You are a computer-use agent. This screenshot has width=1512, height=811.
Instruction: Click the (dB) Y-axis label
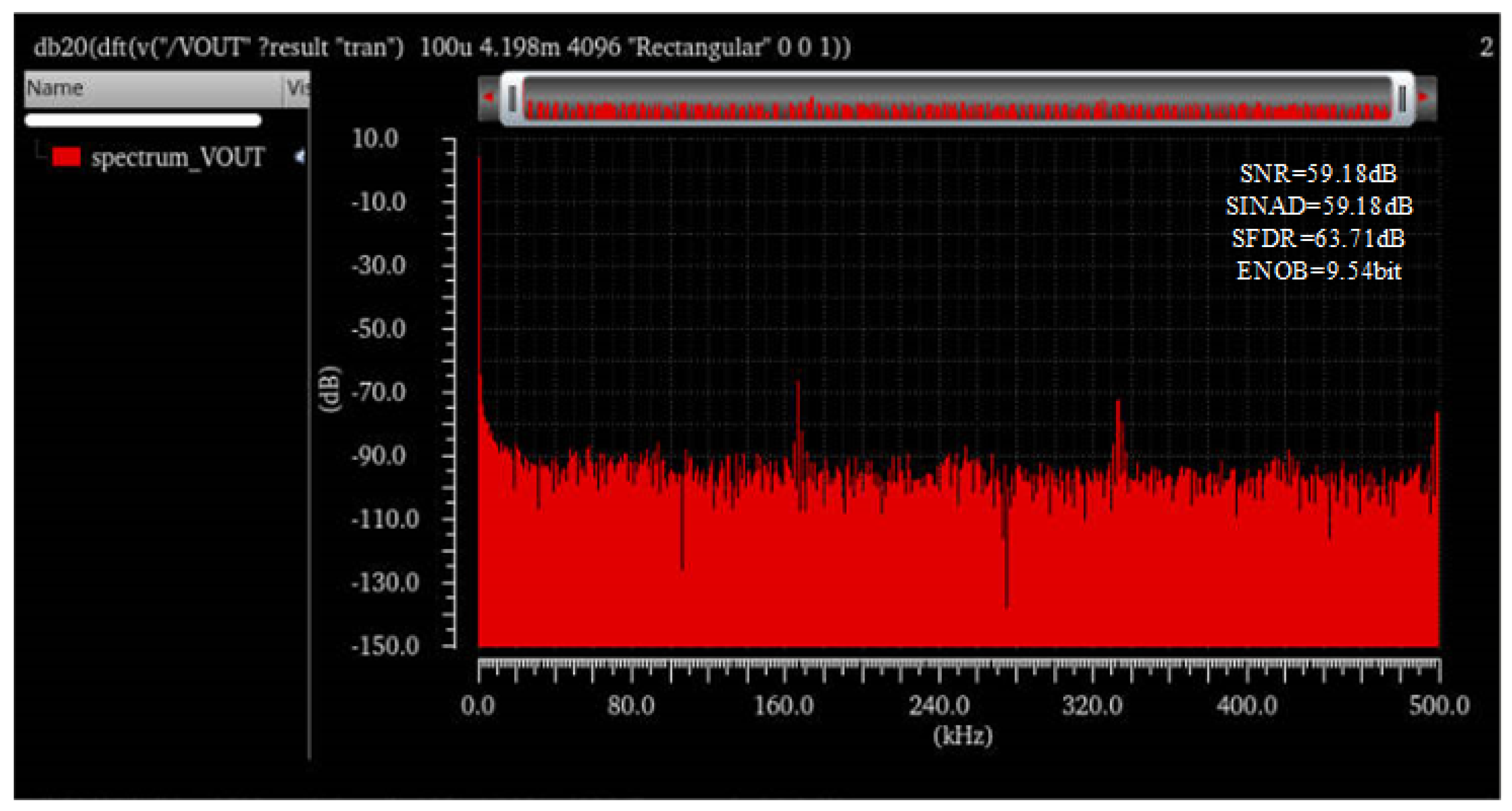pyautogui.click(x=330, y=390)
